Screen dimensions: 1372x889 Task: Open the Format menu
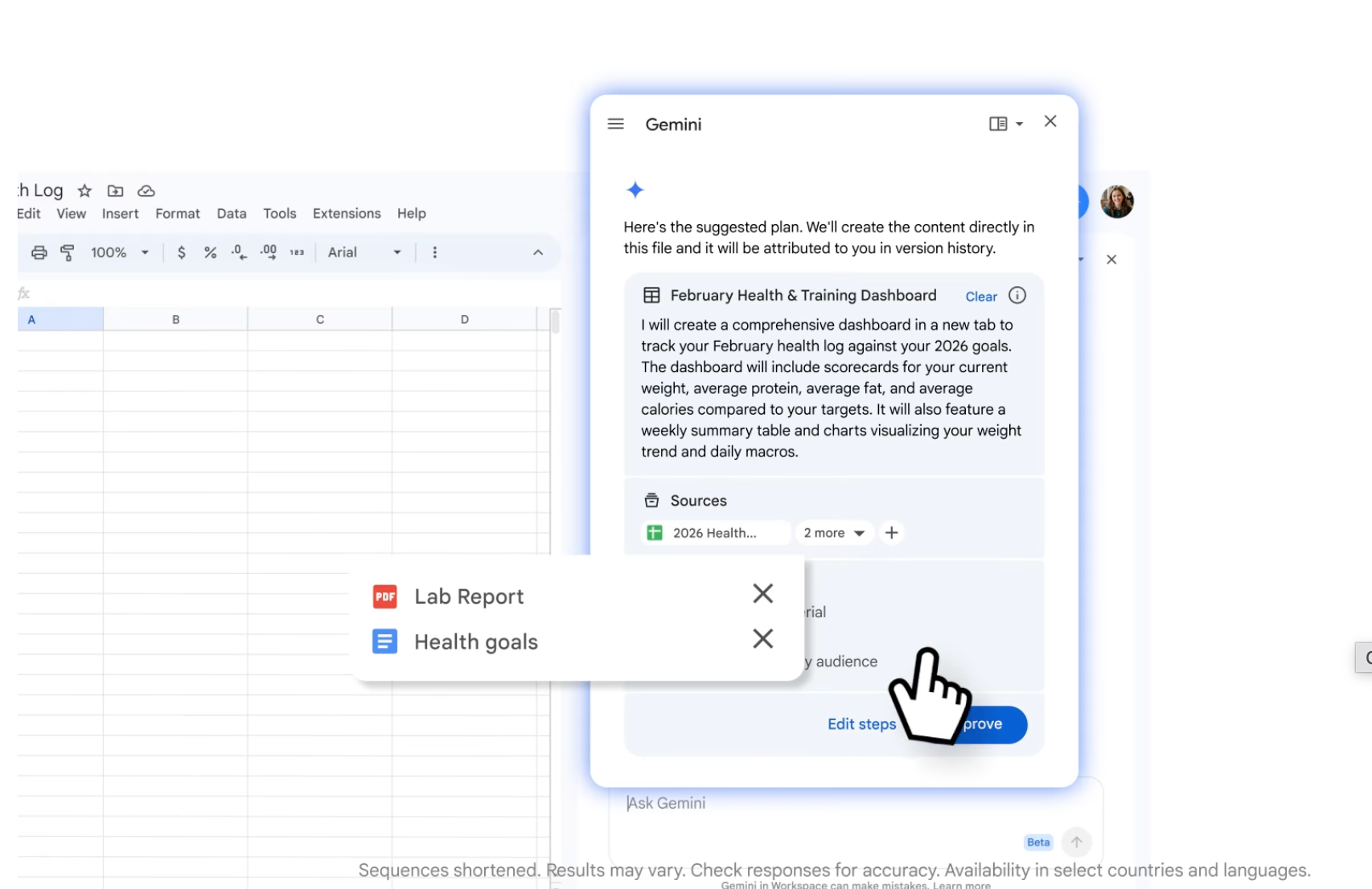178,213
